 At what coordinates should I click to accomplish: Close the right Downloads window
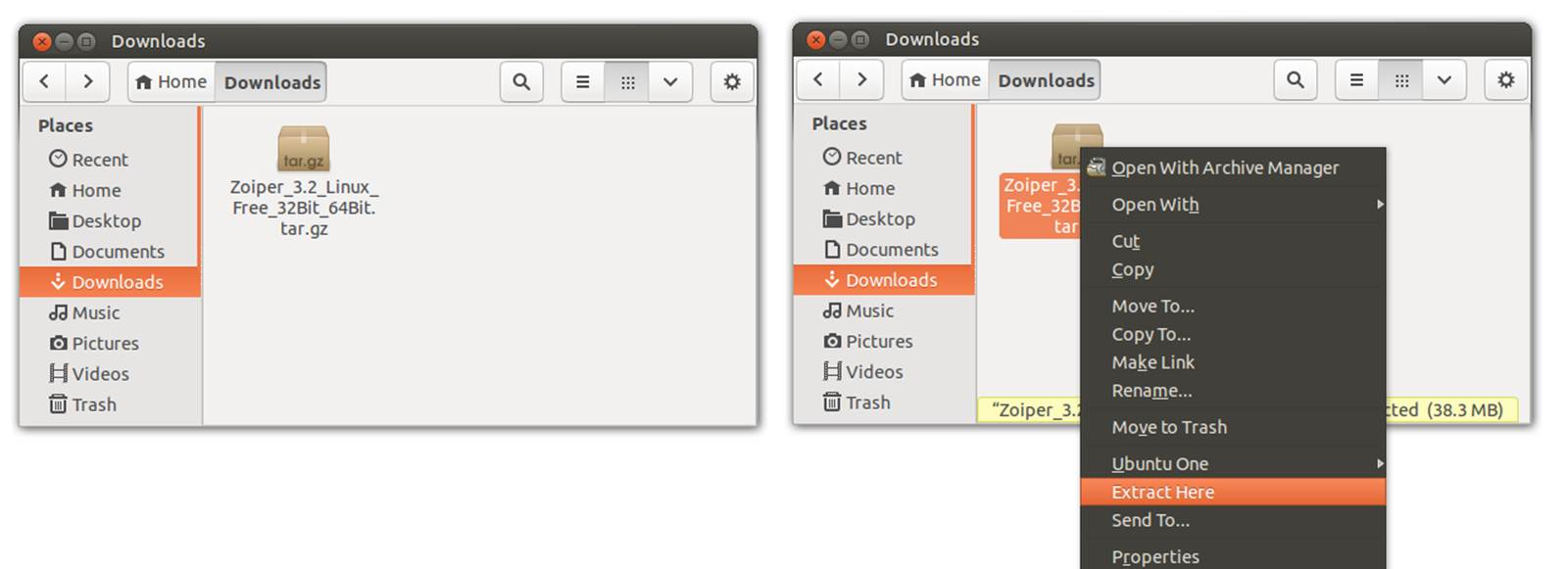(x=816, y=39)
